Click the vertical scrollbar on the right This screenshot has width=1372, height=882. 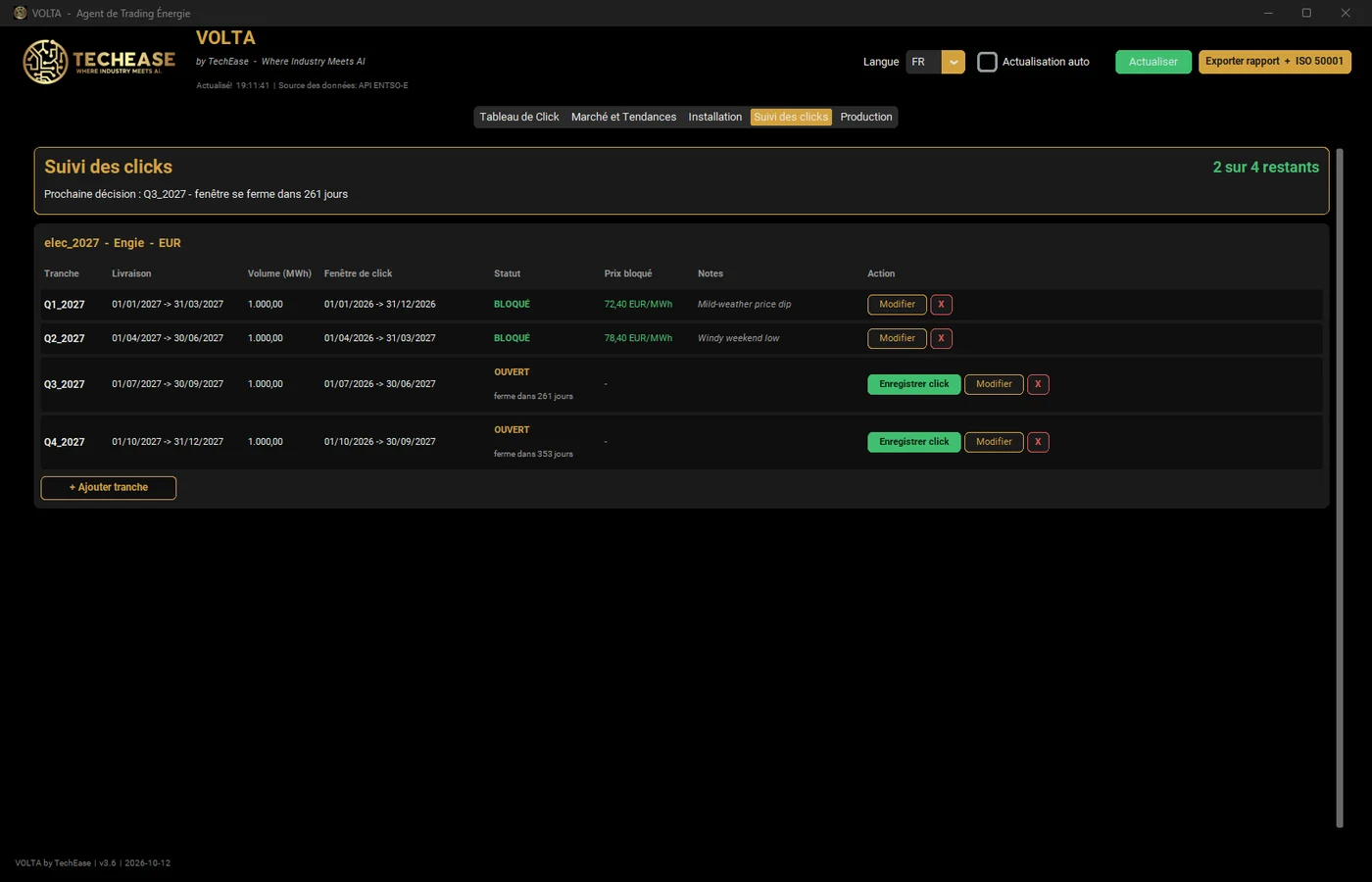pyautogui.click(x=1340, y=488)
